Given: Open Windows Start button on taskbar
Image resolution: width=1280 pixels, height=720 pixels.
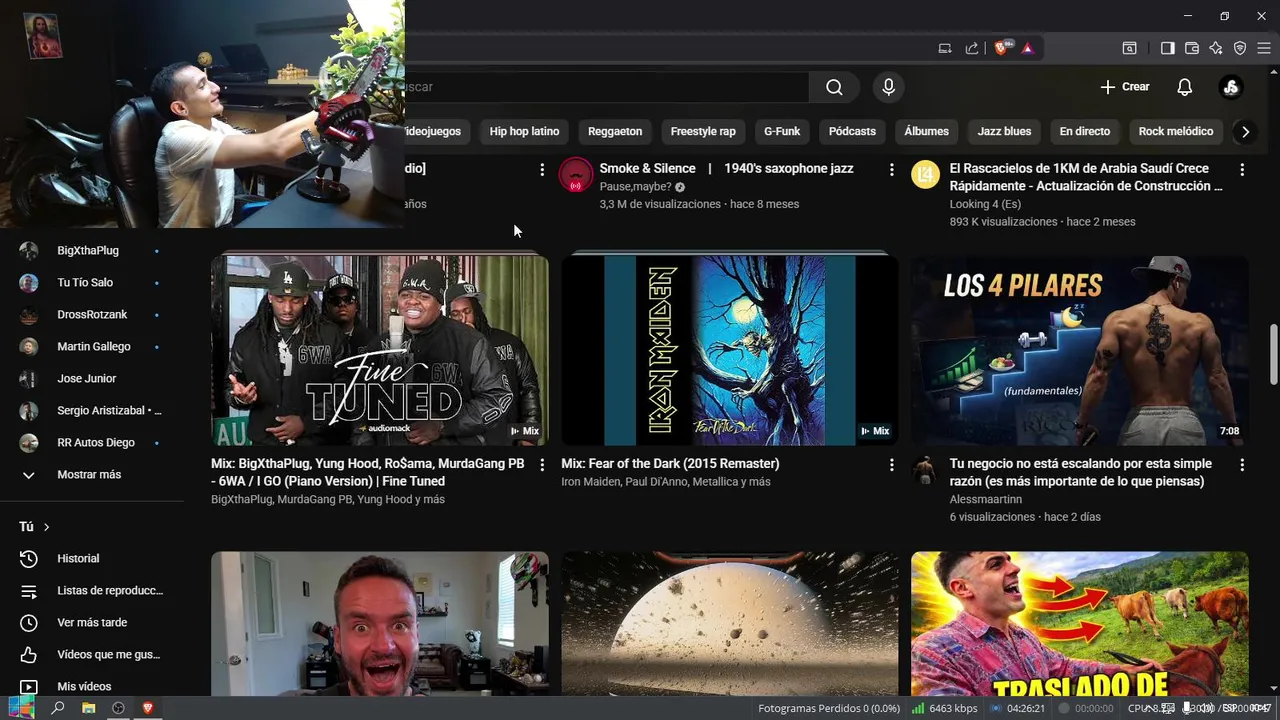Looking at the screenshot, I should click(20, 708).
